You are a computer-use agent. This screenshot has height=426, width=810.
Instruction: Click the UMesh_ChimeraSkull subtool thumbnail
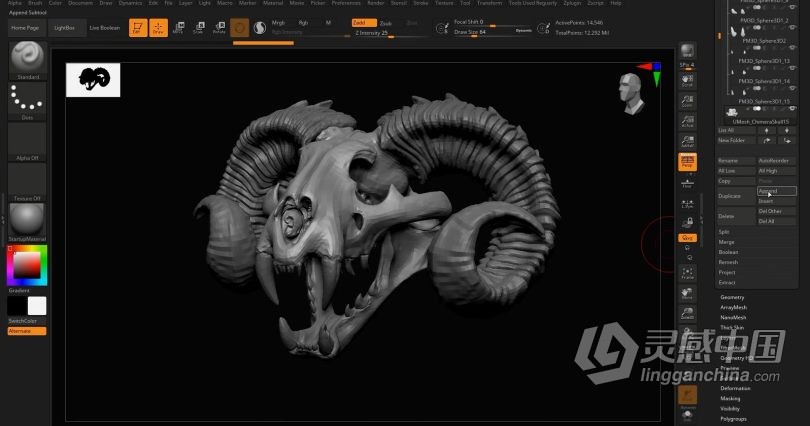(731, 112)
